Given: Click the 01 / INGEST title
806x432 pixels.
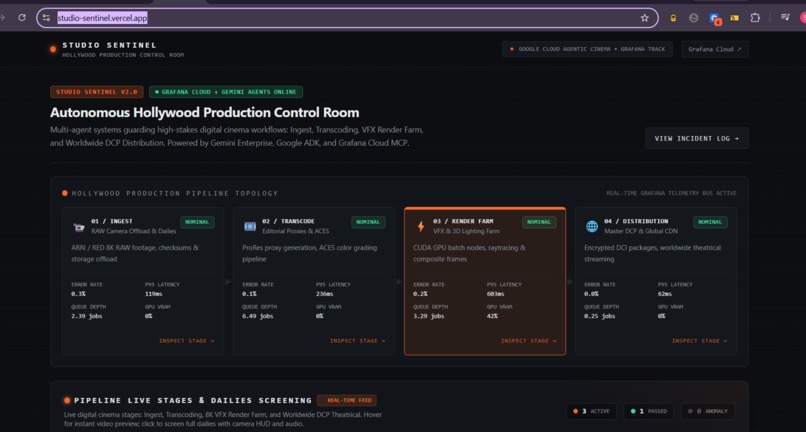Looking at the screenshot, I should [112, 222].
